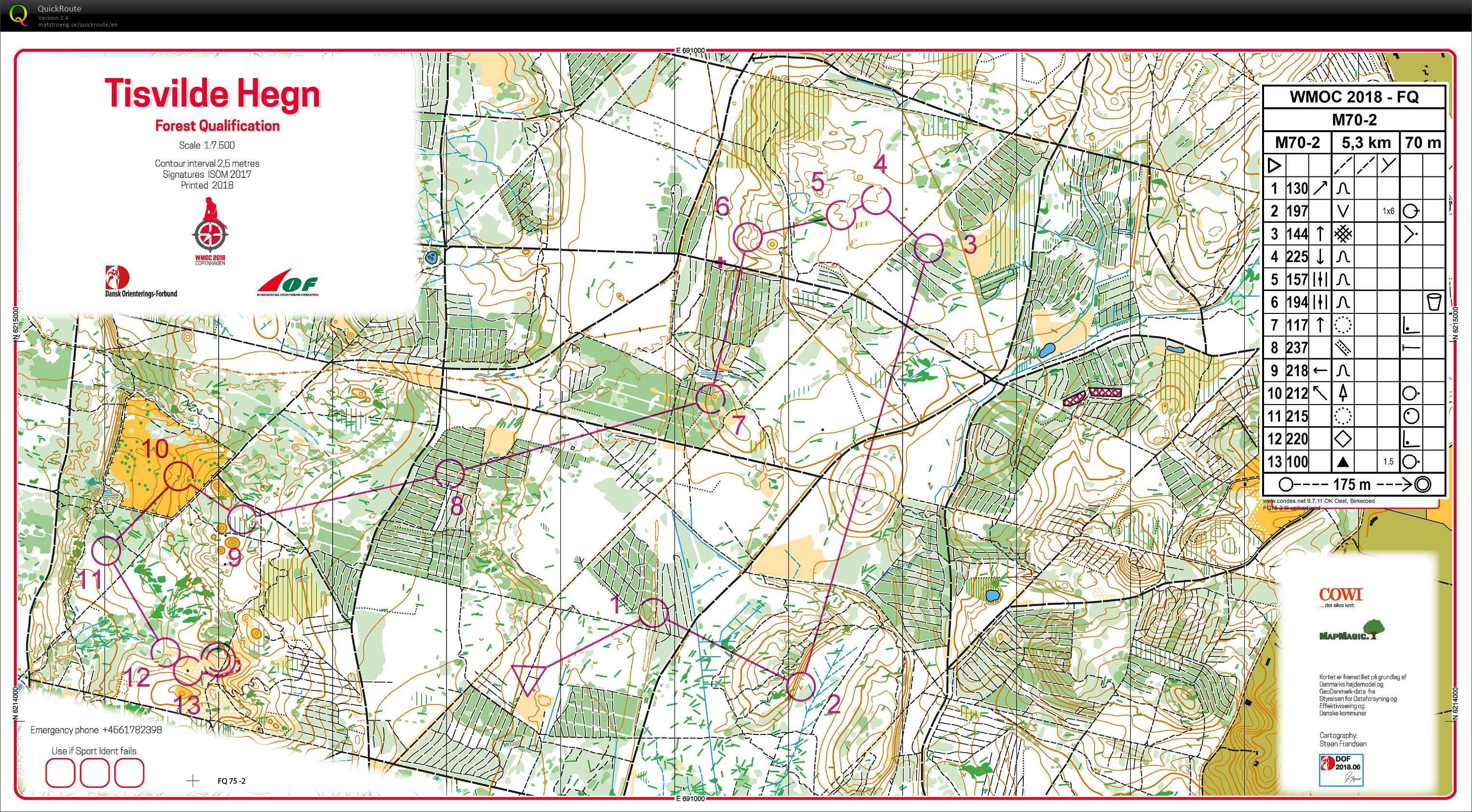Click finish double-circle symbol in description table
The height and width of the screenshot is (812, 1472).
(1423, 485)
